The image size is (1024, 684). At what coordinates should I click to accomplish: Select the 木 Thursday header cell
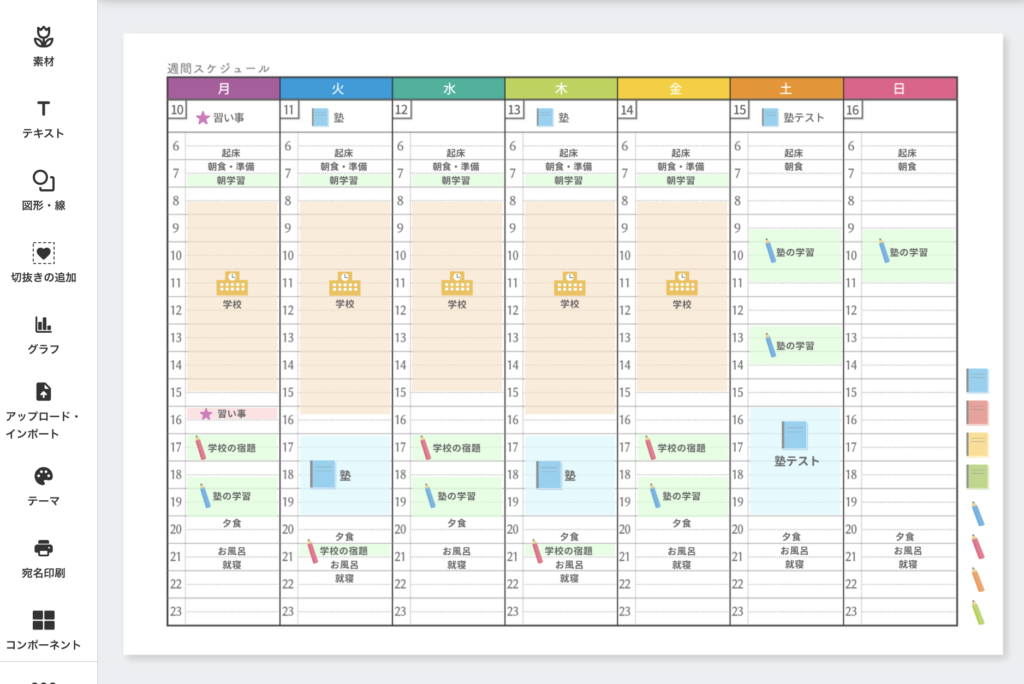click(561, 88)
